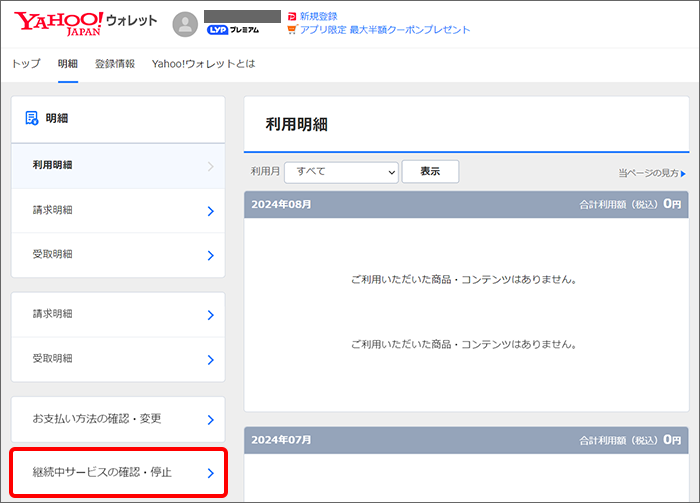Click the shopping cart coupon icon
Image resolution: width=700 pixels, height=503 pixels.
[292, 30]
